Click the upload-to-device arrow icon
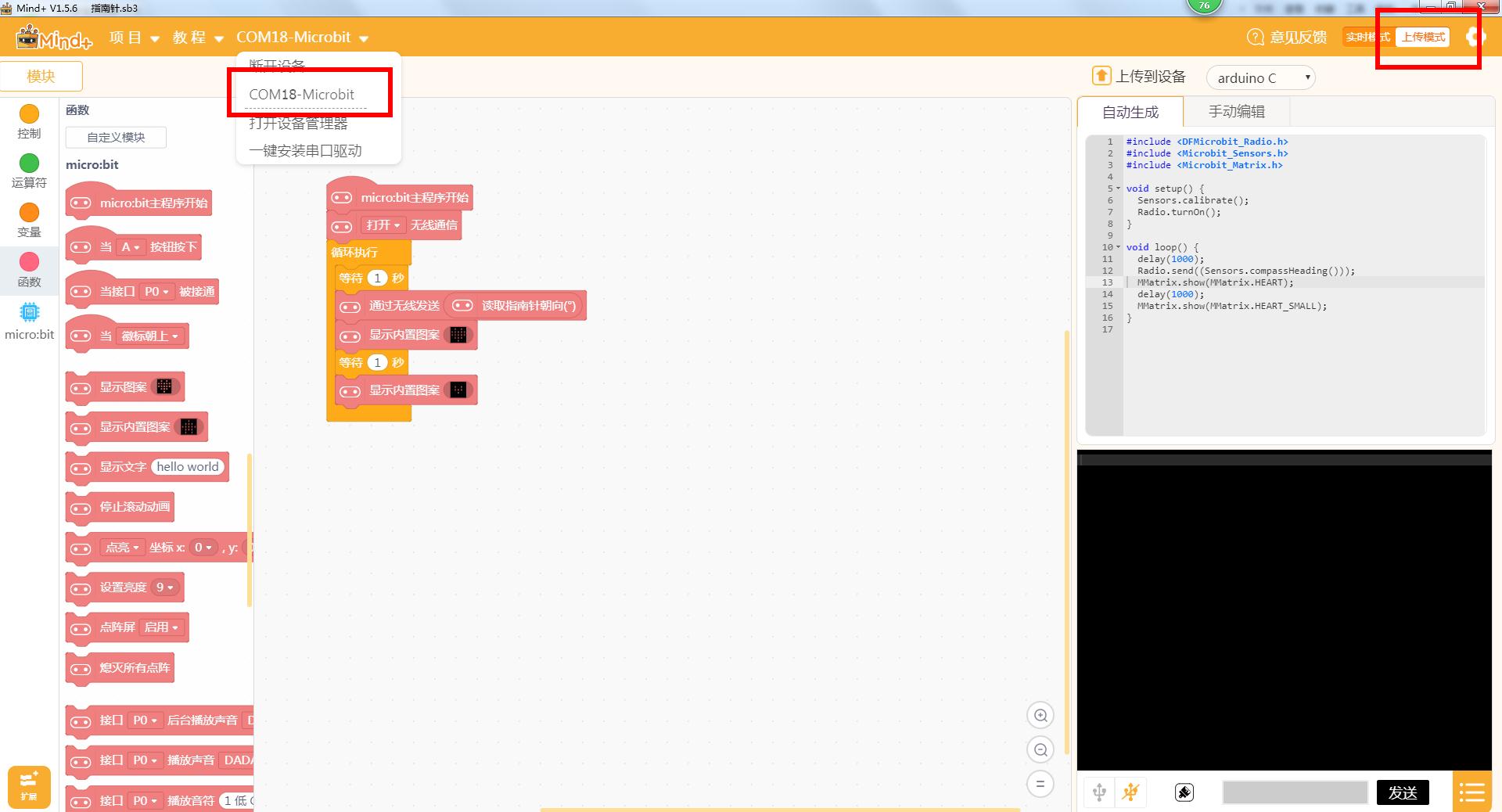The height and width of the screenshot is (812, 1502). tap(1101, 76)
